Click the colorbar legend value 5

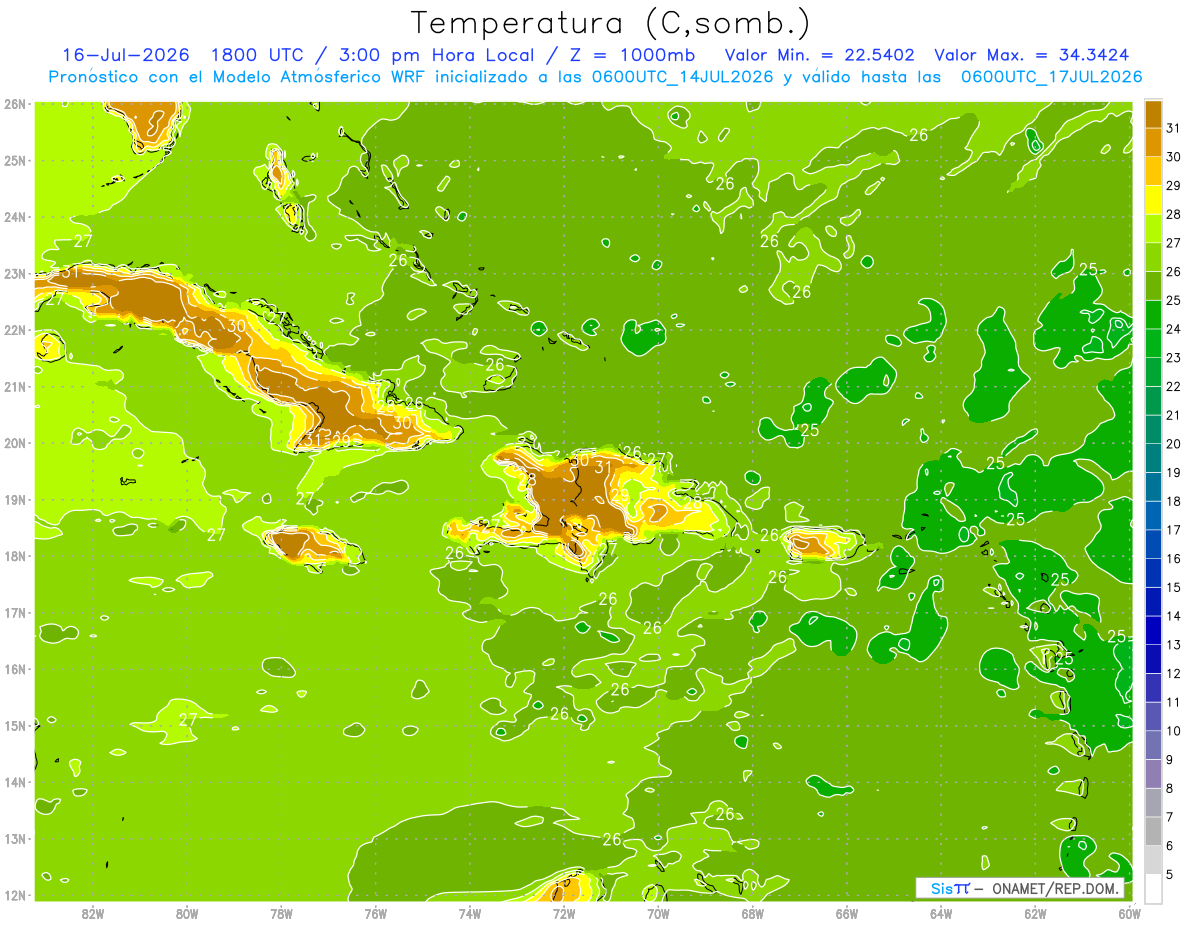click(x=1170, y=875)
